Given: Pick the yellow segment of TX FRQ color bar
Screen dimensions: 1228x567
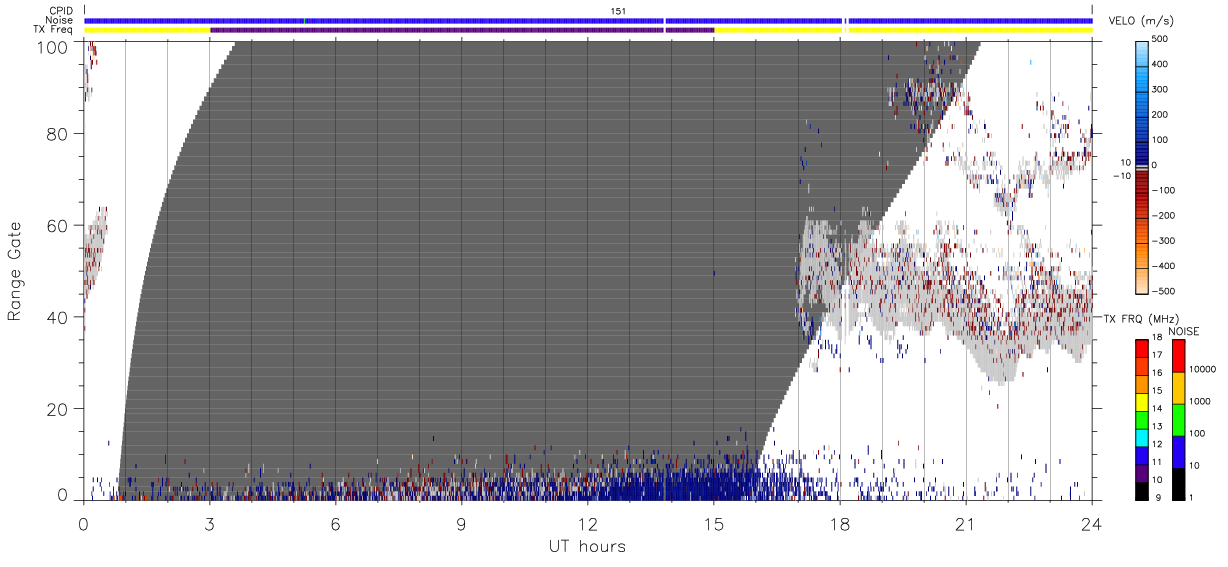Looking at the screenshot, I should [x=1141, y=401].
